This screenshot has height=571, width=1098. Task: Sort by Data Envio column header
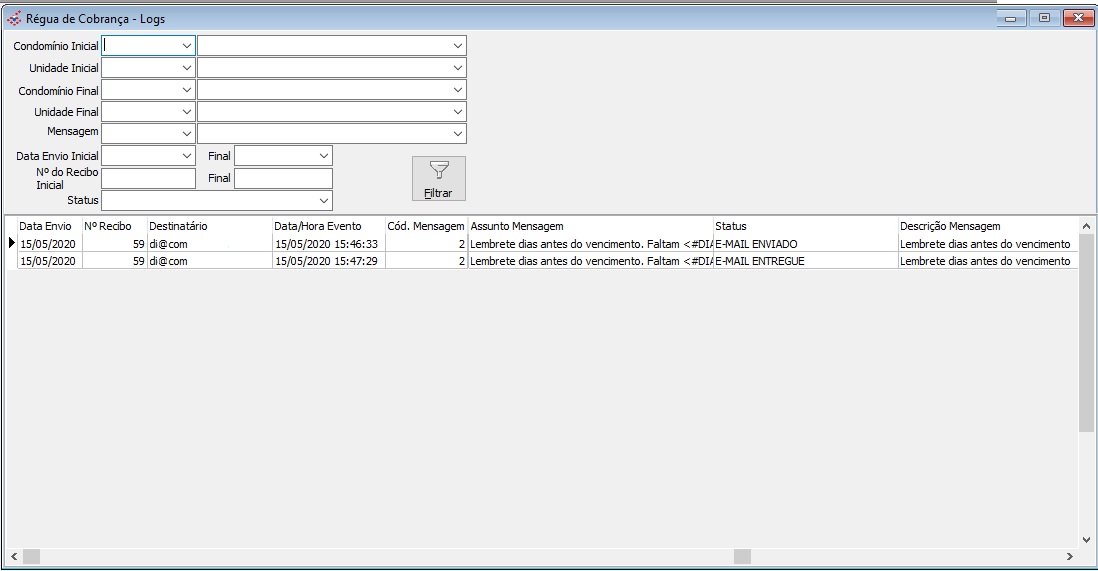(46, 226)
